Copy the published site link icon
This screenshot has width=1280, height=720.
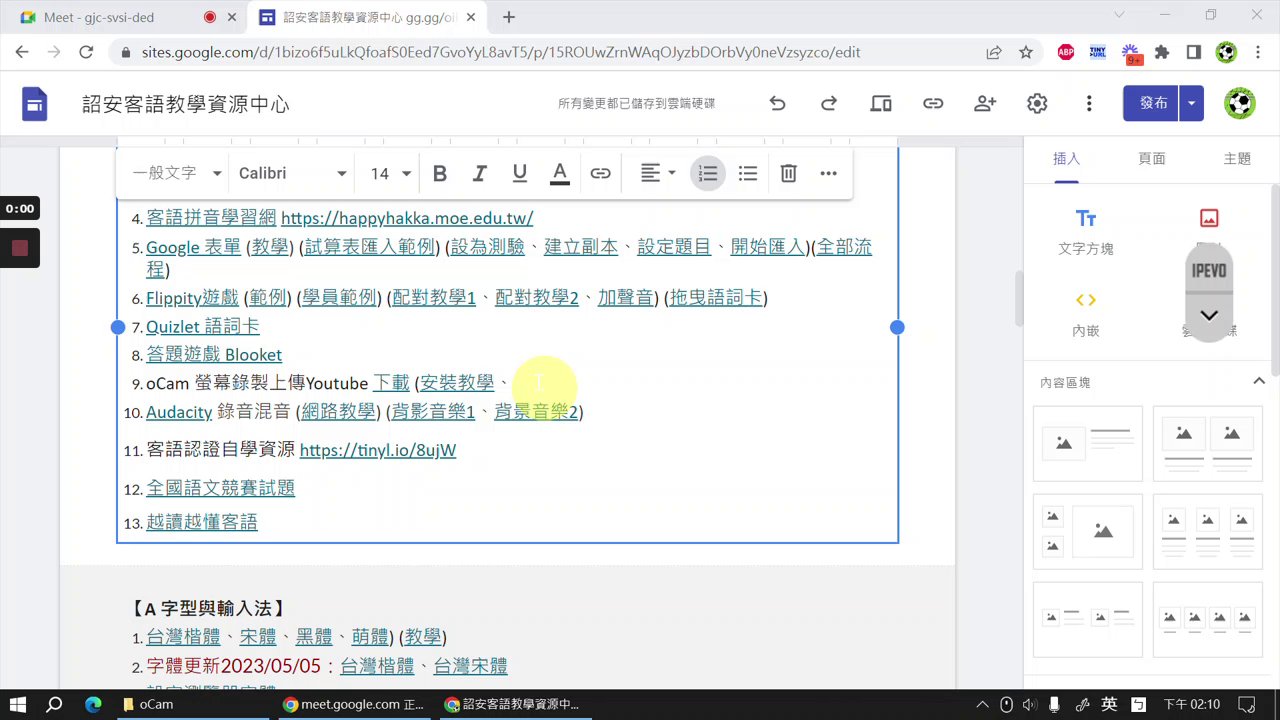pos(933,103)
